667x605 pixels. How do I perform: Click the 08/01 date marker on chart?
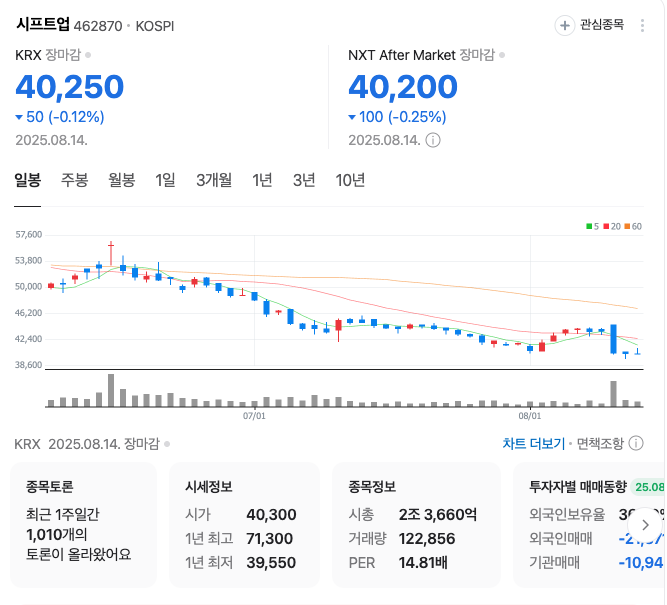click(x=530, y=416)
